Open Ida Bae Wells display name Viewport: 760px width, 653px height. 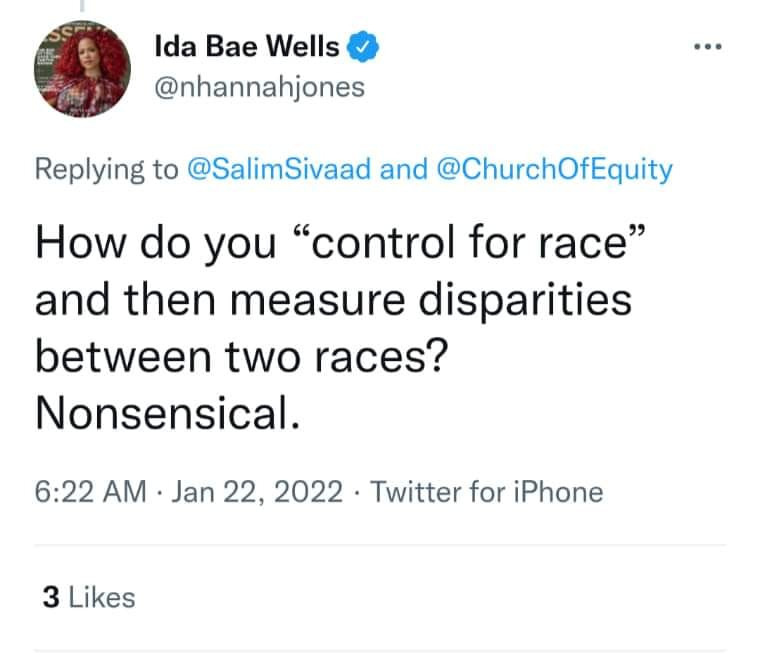(x=247, y=47)
